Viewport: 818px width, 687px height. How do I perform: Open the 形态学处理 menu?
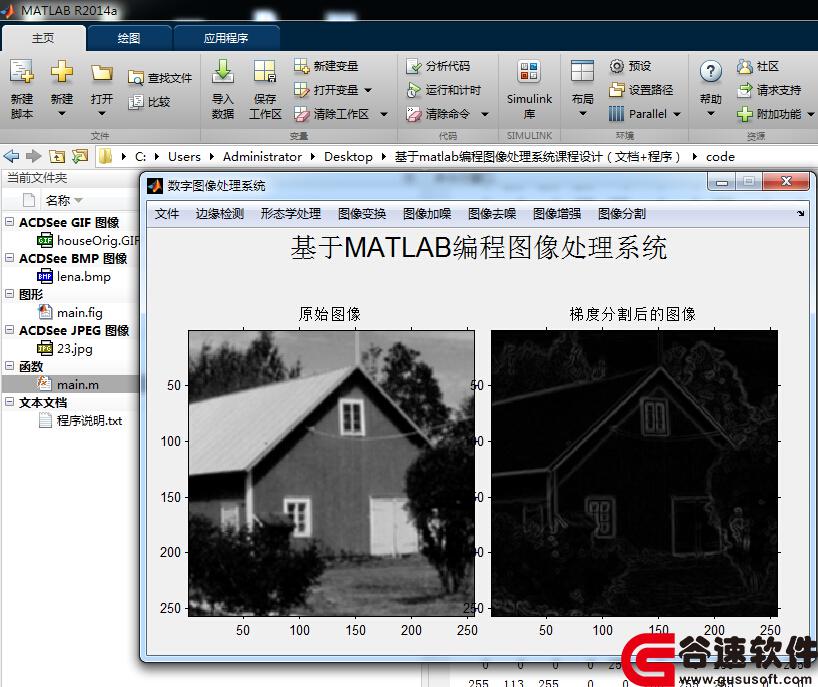[291, 213]
